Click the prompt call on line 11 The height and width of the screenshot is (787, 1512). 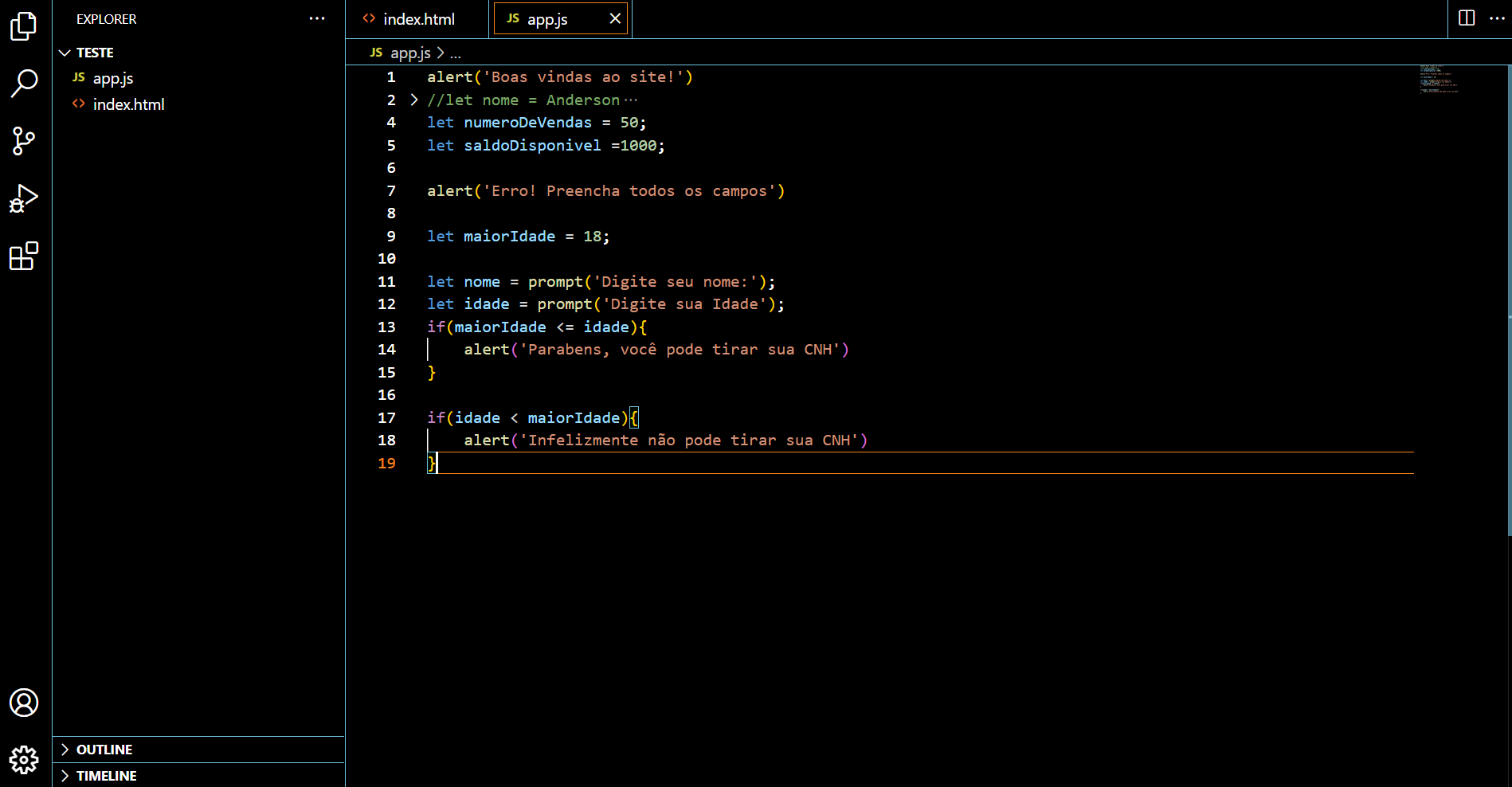[555, 282]
